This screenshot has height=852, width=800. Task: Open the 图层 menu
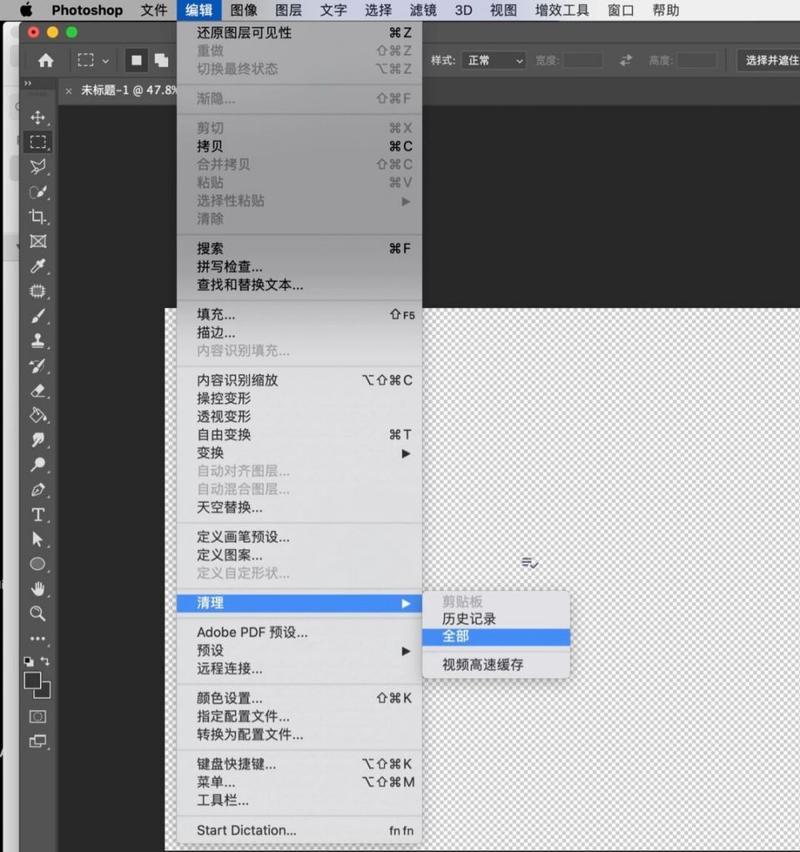(x=288, y=10)
